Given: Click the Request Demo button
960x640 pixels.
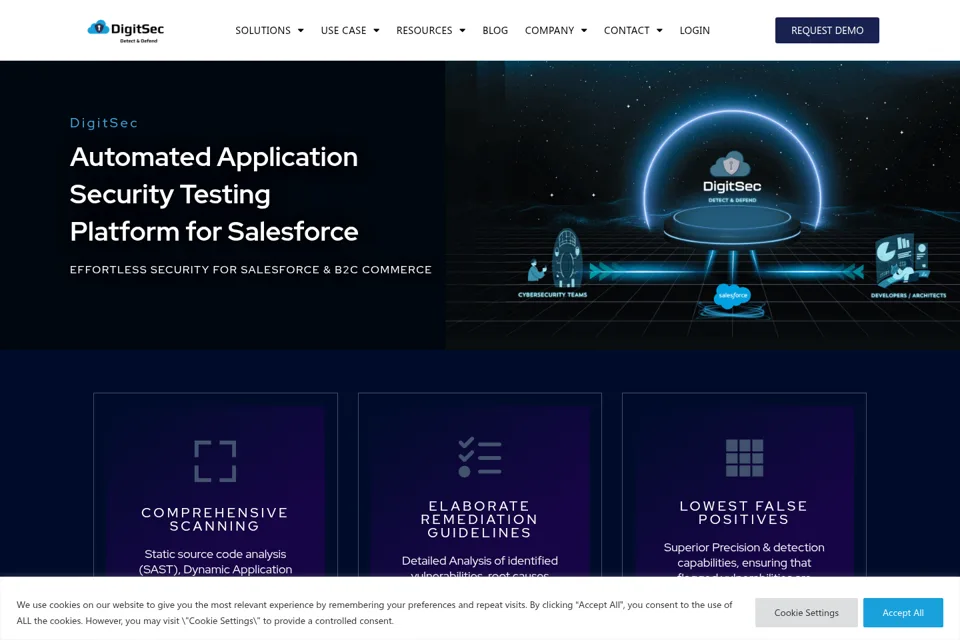Looking at the screenshot, I should point(827,30).
